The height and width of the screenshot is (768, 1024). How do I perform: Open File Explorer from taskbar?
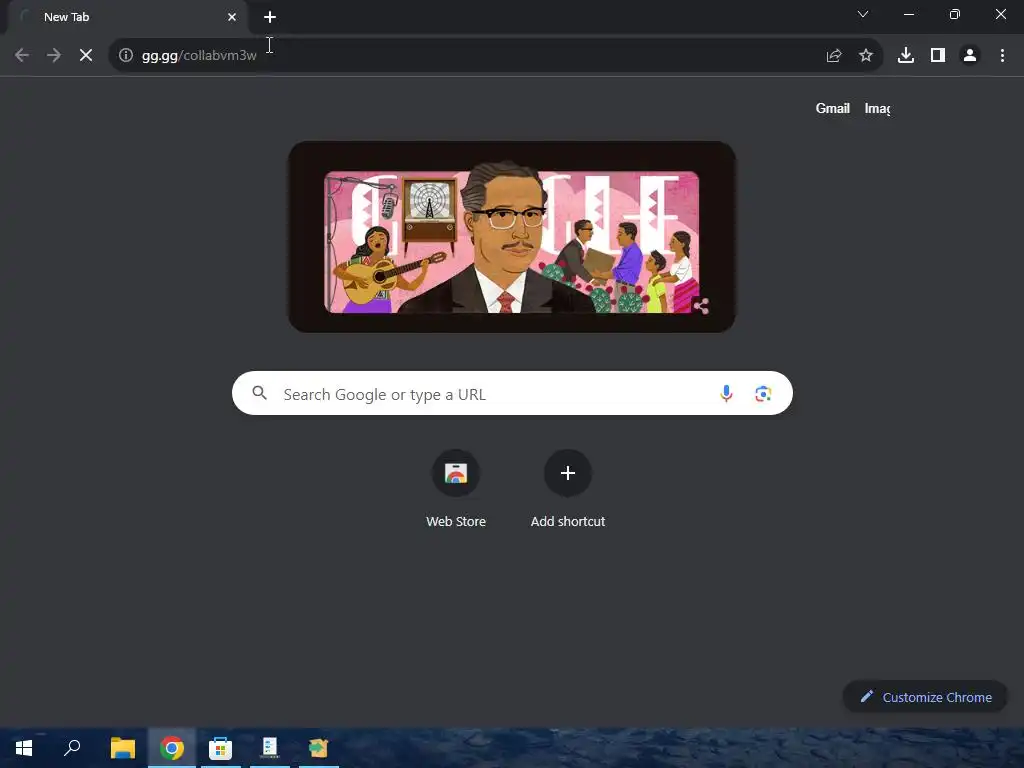[122, 748]
